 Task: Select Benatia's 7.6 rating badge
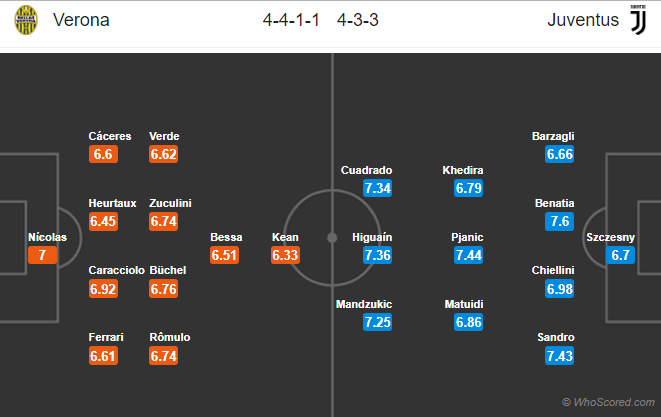click(x=560, y=221)
